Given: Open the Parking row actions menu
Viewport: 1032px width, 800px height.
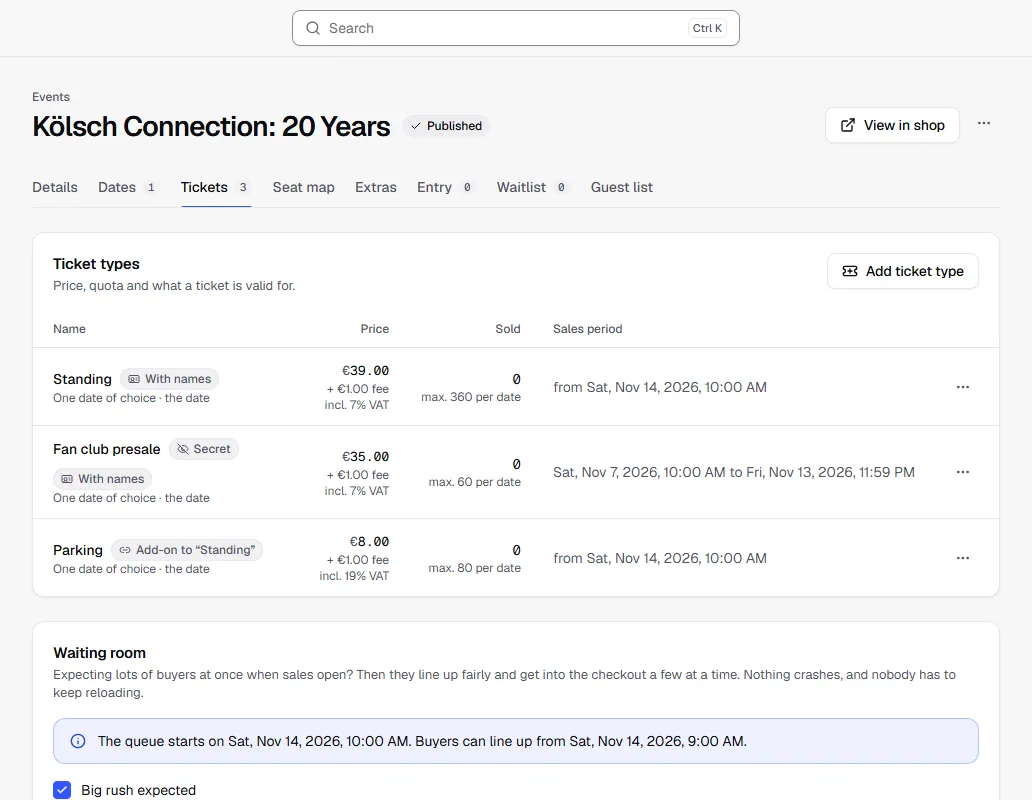Looking at the screenshot, I should point(963,558).
